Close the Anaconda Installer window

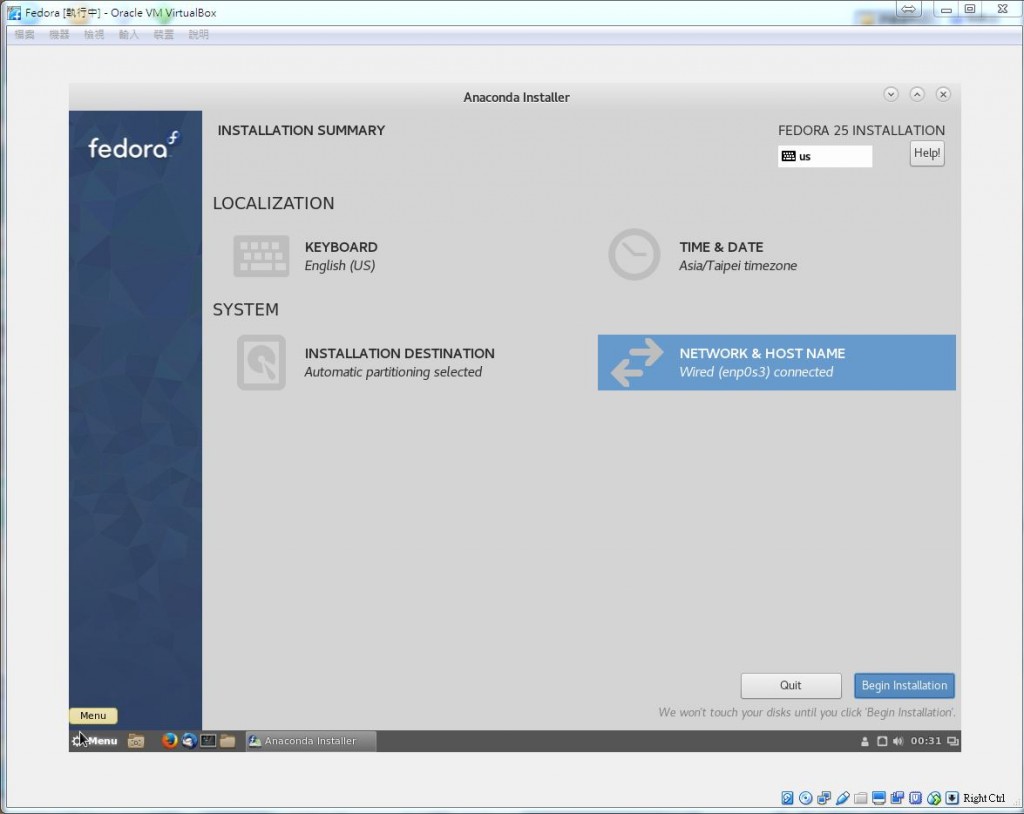click(943, 94)
